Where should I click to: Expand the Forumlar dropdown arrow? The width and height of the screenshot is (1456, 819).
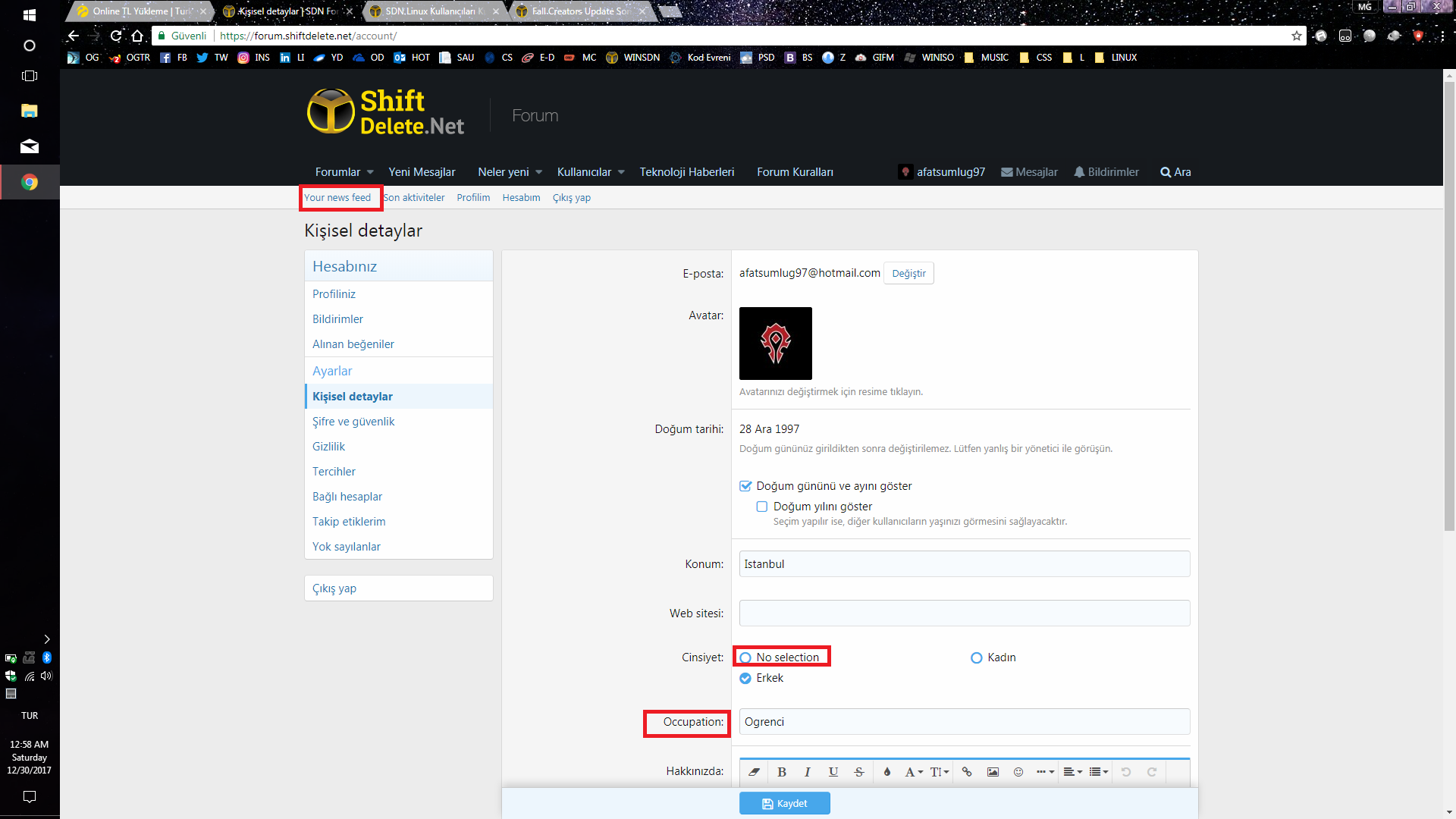[370, 172]
